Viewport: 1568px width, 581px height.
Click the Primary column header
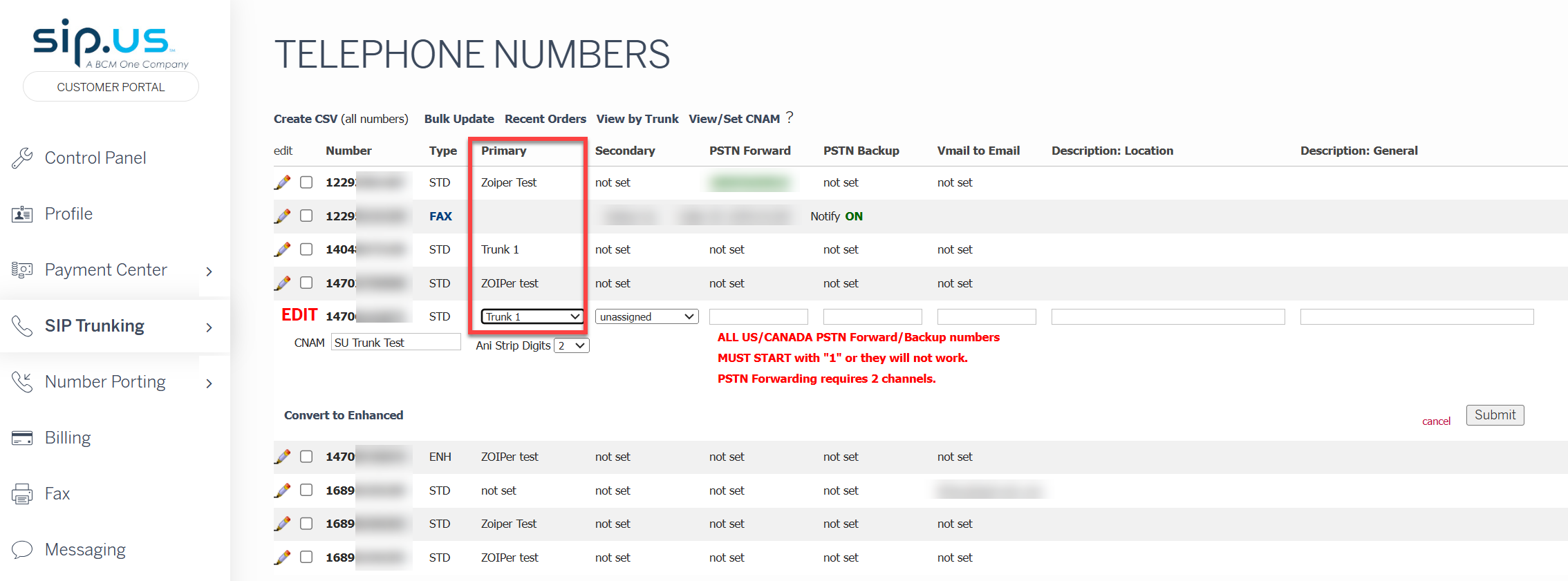pos(503,151)
